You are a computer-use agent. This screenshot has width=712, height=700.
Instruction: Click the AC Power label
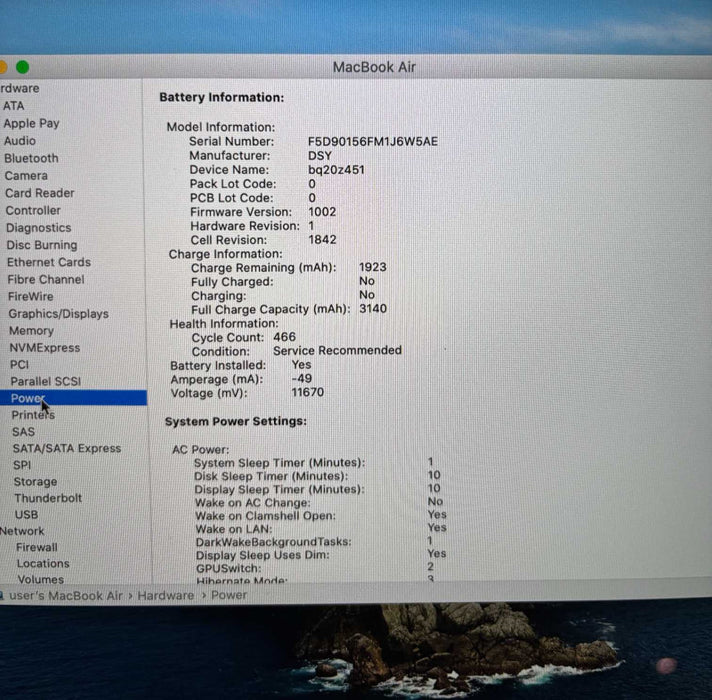[201, 450]
